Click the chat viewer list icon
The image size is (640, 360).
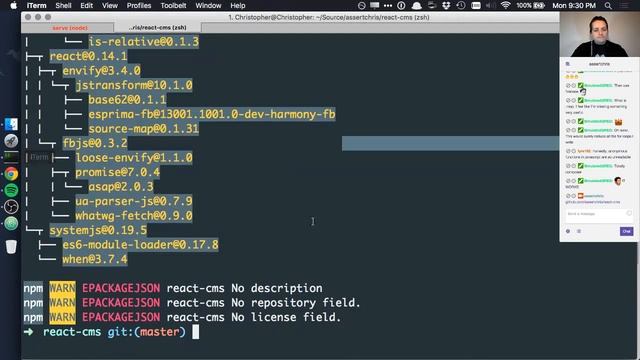coord(579,231)
